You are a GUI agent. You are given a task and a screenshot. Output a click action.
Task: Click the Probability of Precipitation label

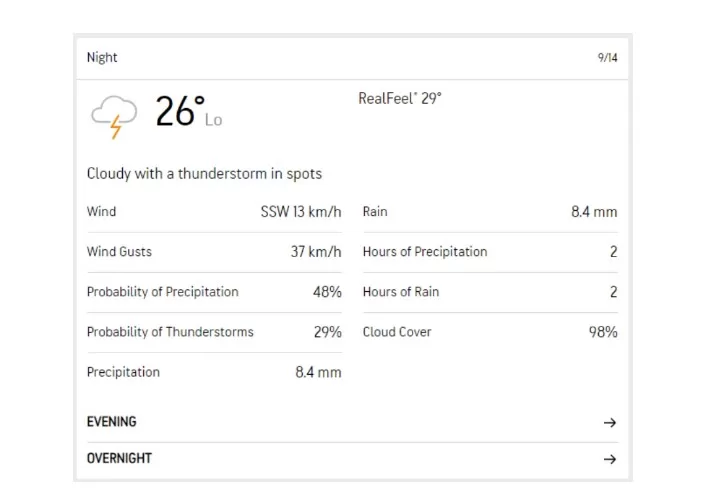click(162, 292)
